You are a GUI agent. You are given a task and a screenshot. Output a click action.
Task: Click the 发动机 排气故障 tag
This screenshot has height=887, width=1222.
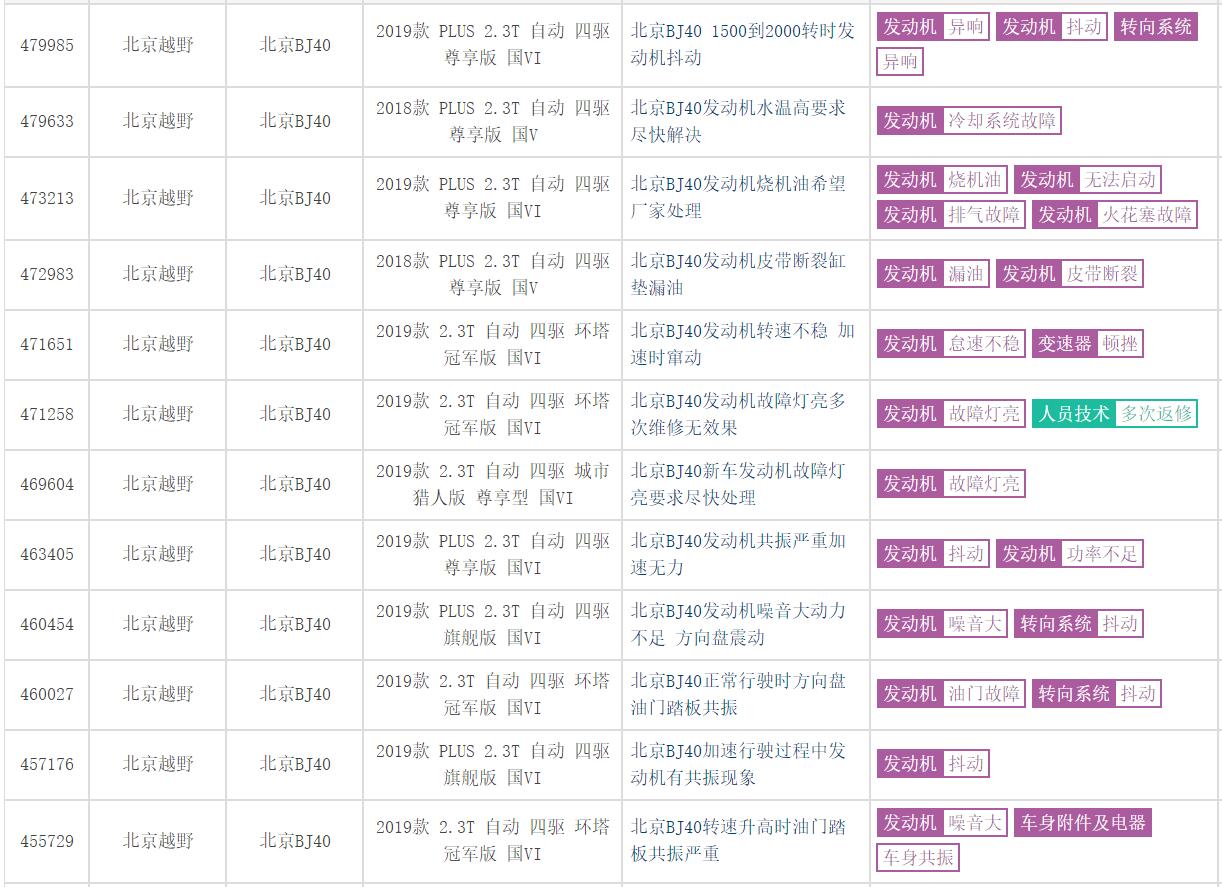click(951, 214)
